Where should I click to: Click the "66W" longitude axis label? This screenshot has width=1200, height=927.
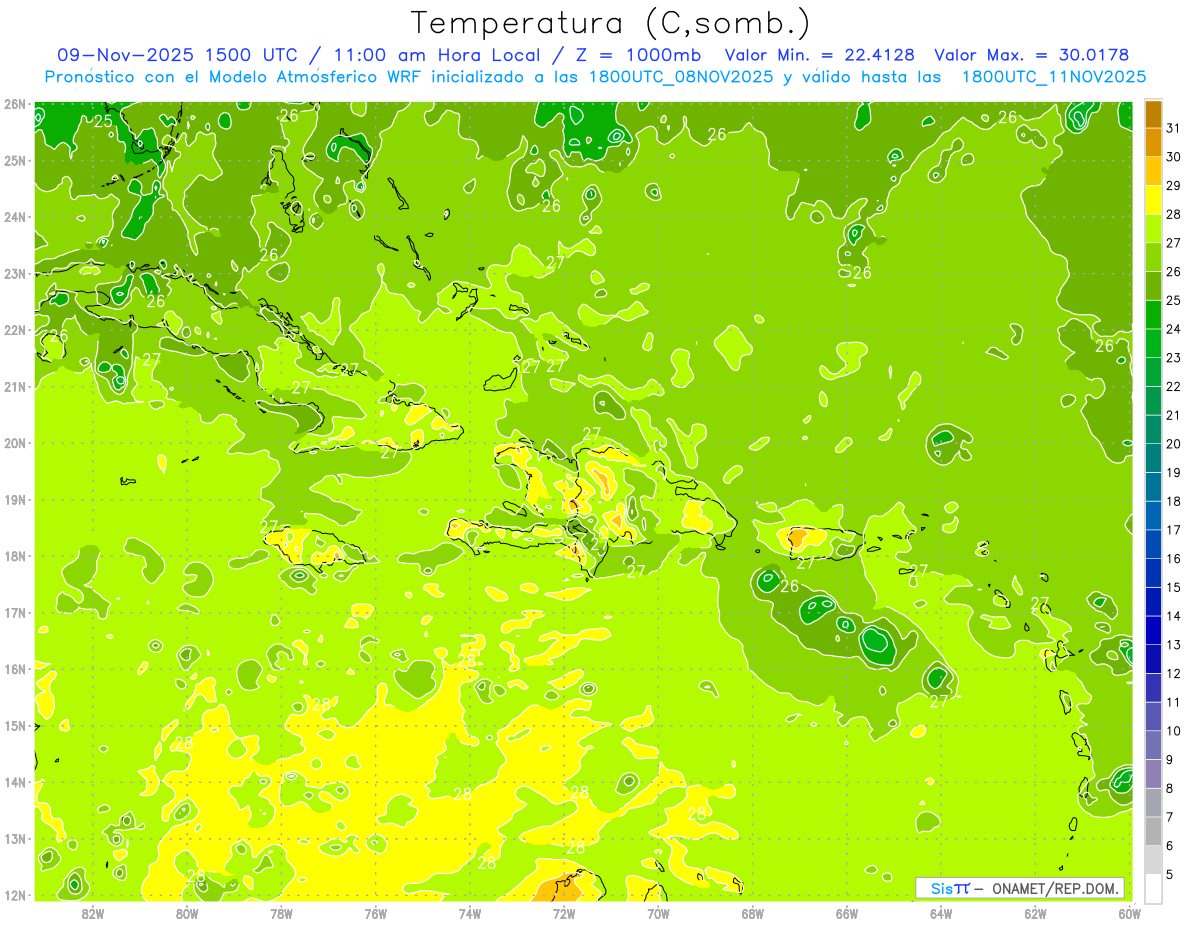[x=847, y=913]
